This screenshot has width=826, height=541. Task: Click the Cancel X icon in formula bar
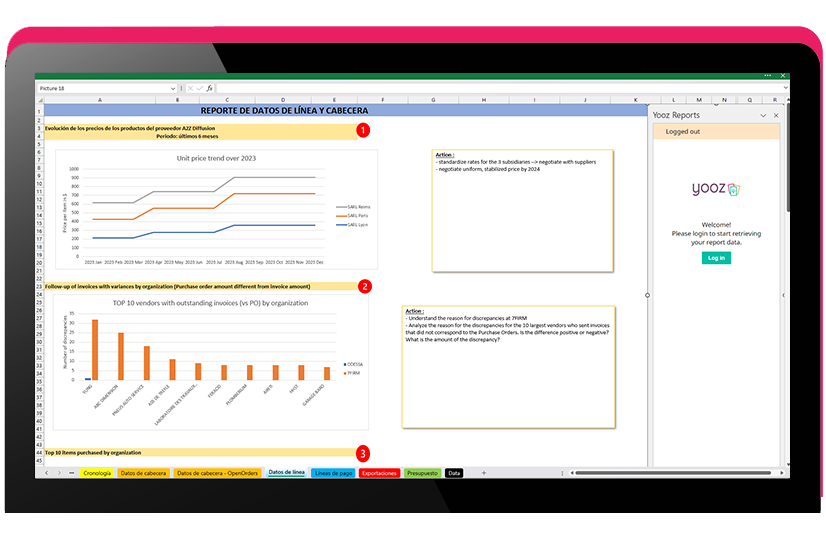pyautogui.click(x=190, y=88)
